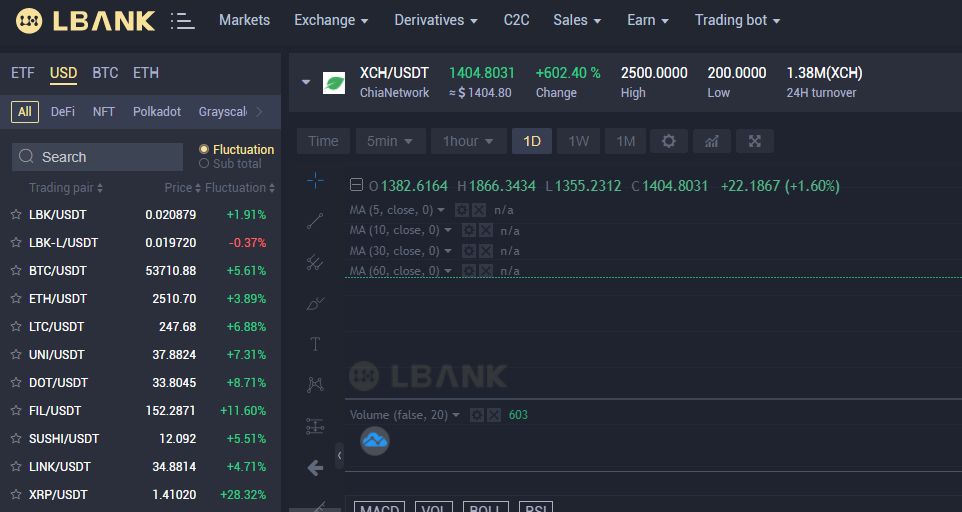This screenshot has height=512, width=962.
Task: Favorite the XRP/USDT pair star
Action: point(16,494)
